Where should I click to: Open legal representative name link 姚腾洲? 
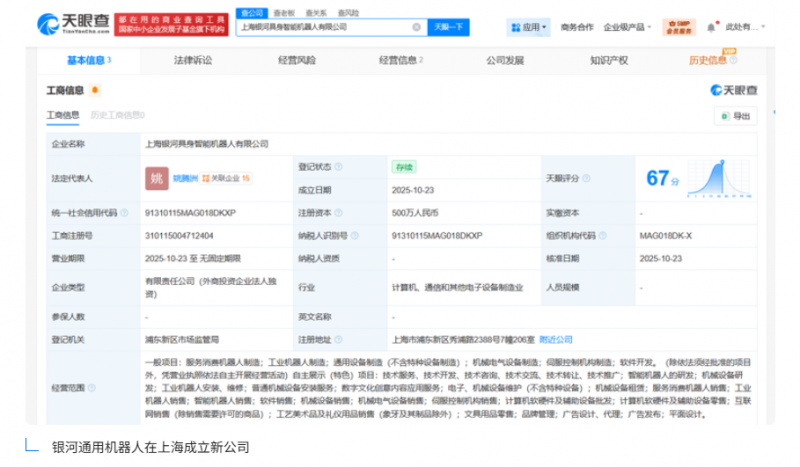(185, 178)
